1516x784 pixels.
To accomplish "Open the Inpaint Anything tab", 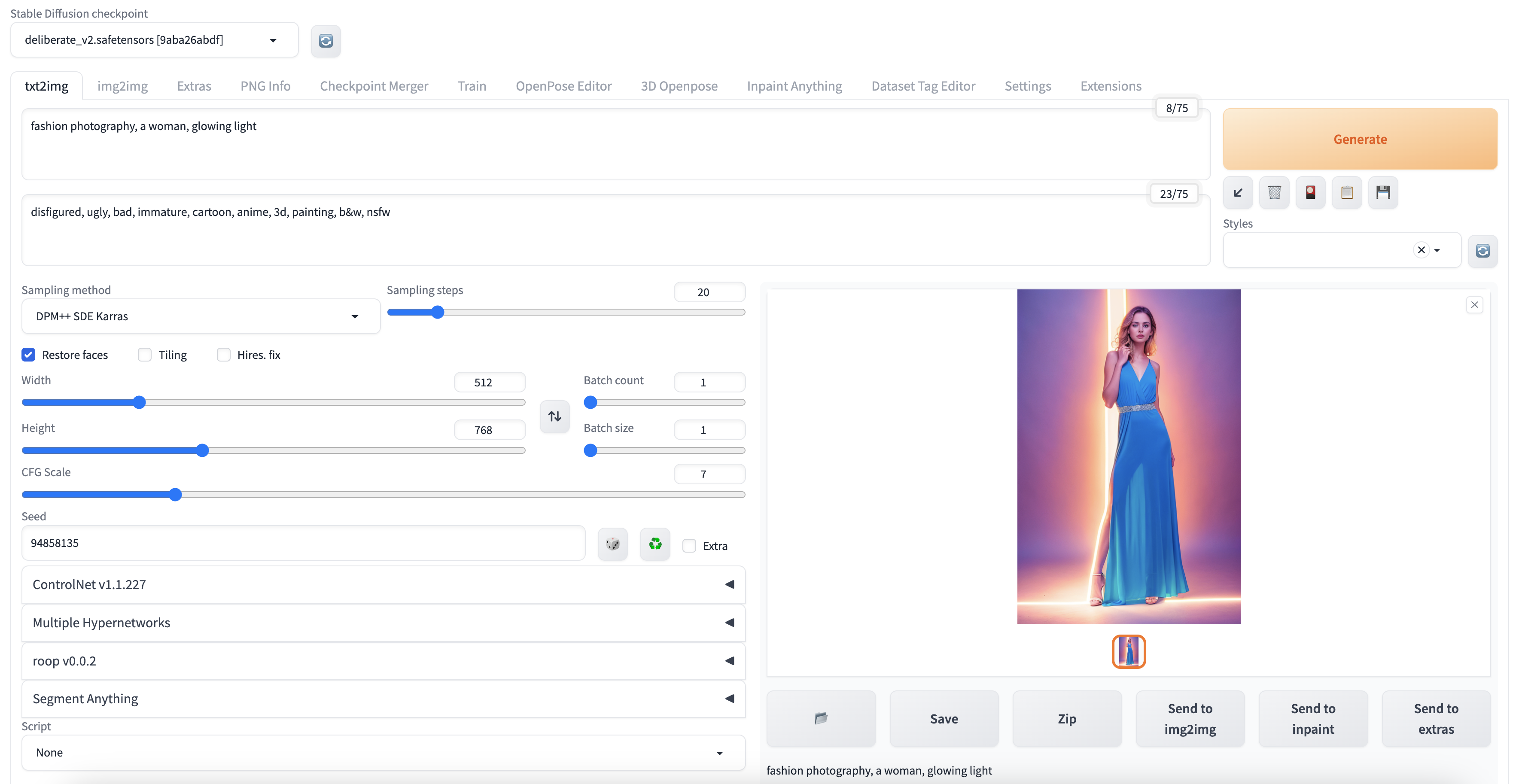I will [x=794, y=86].
